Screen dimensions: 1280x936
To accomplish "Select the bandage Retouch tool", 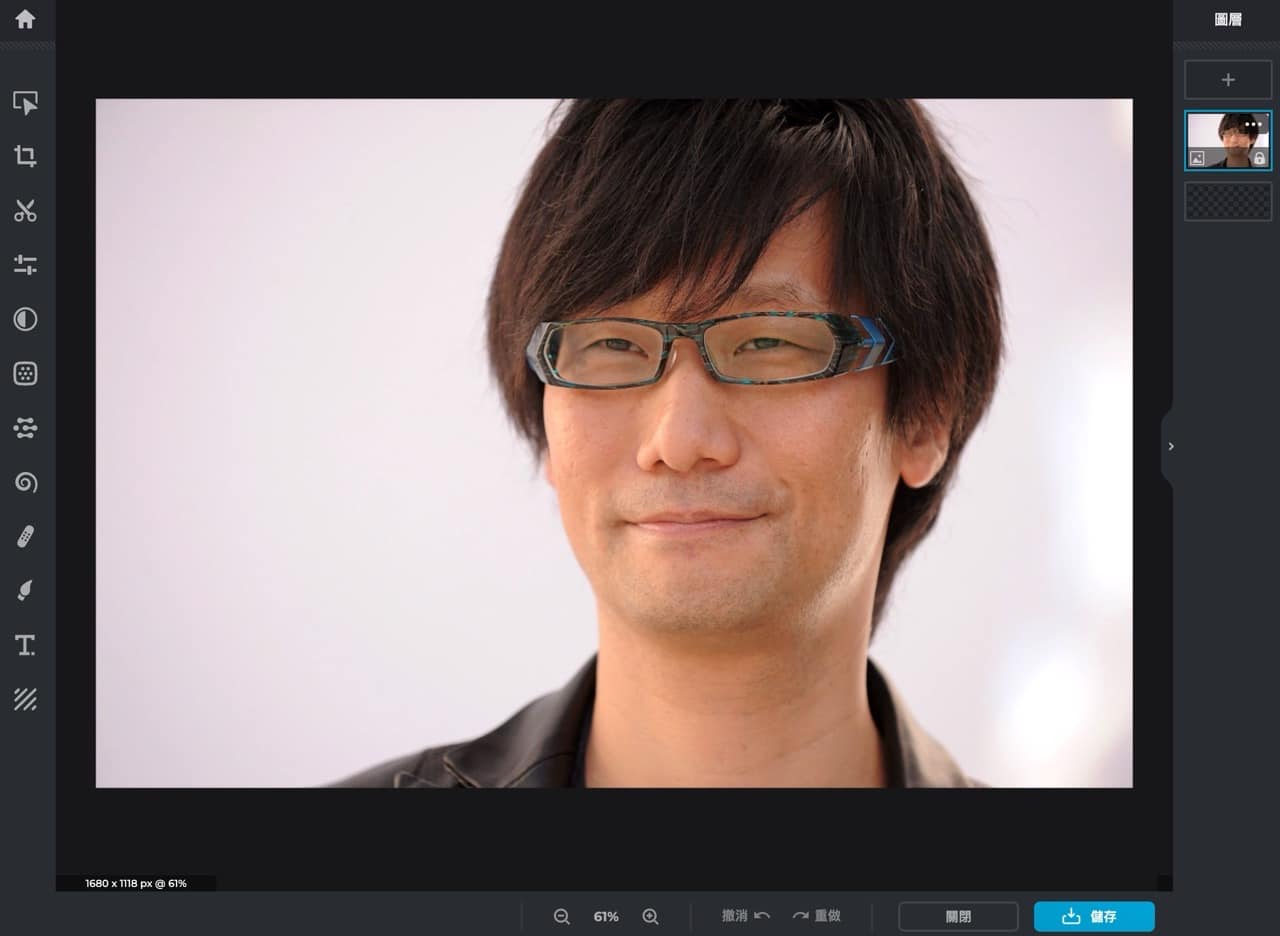I will coord(25,537).
